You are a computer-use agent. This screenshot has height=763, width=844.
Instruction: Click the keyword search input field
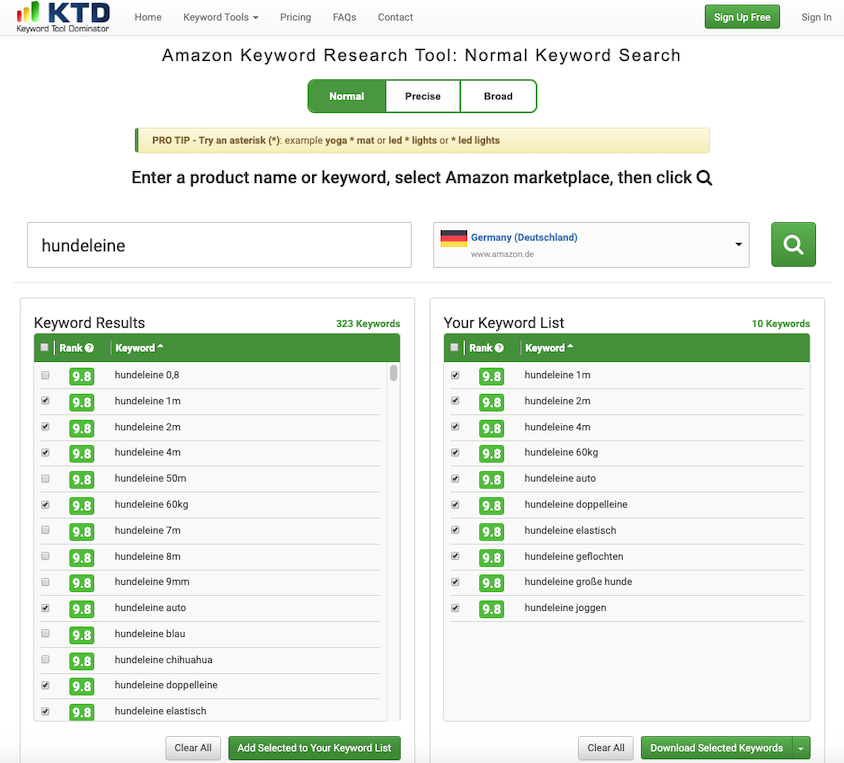click(x=219, y=245)
